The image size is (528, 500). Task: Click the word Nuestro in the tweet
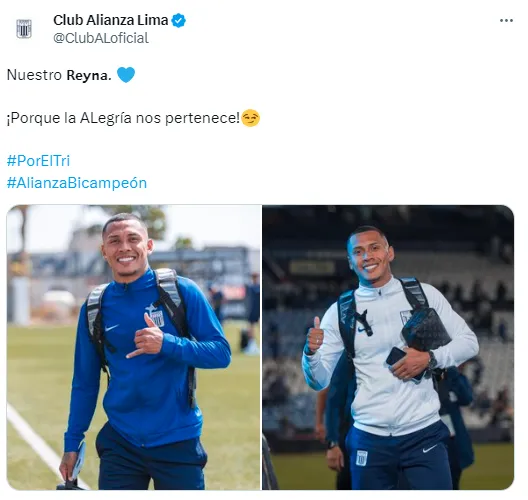(x=34, y=75)
